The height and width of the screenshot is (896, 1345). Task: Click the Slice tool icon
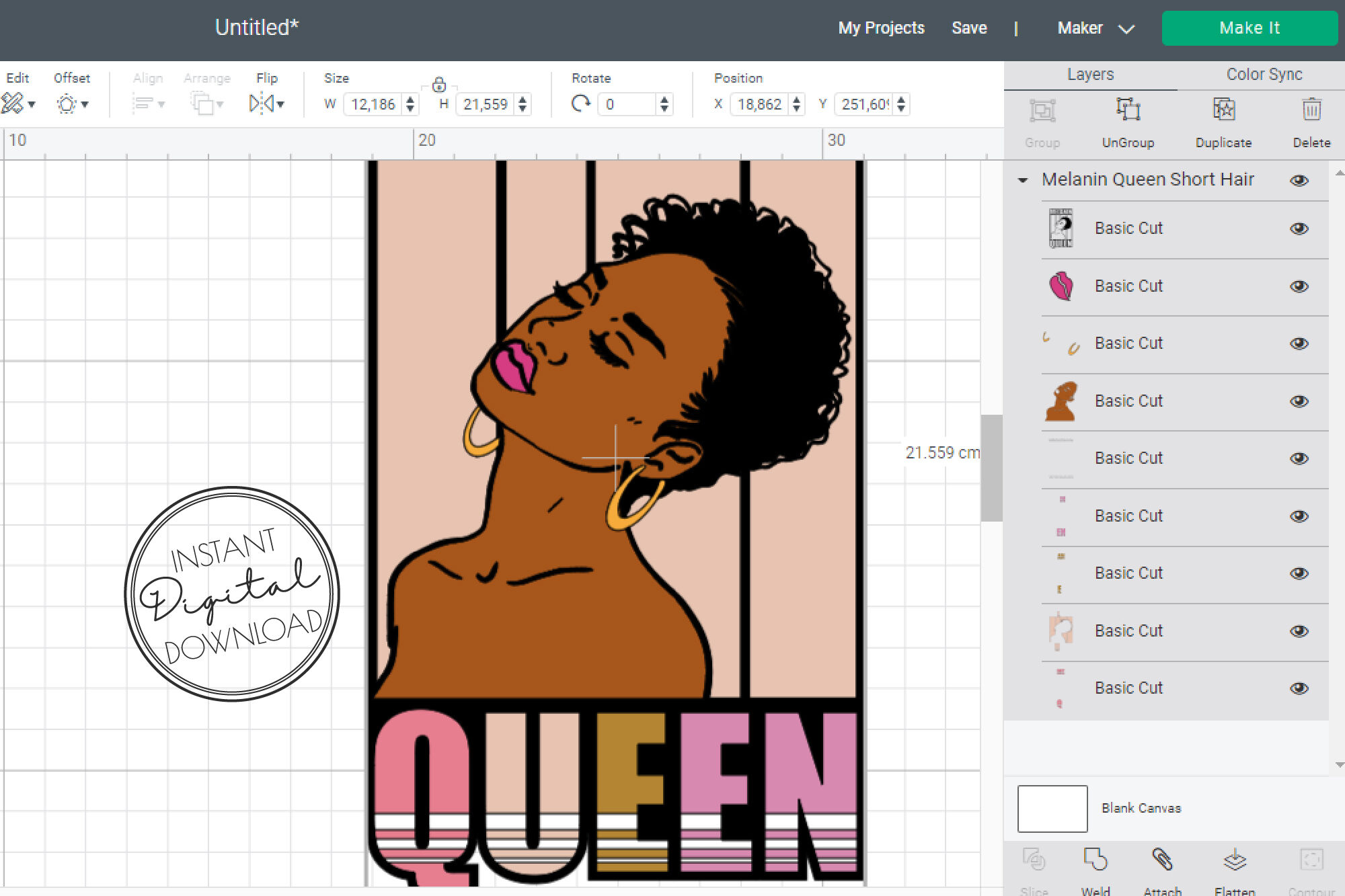1034,860
